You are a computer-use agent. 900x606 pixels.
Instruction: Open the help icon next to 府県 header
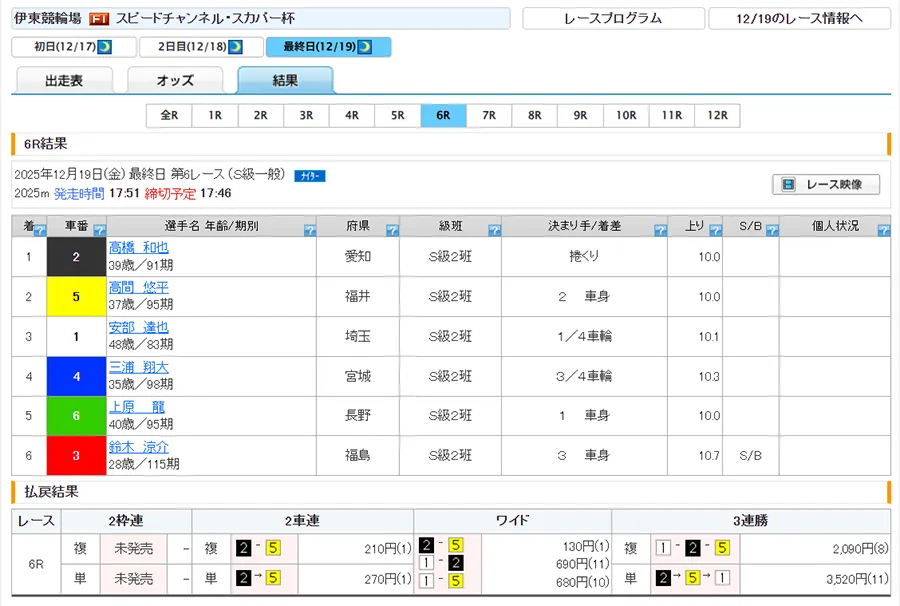point(392,230)
